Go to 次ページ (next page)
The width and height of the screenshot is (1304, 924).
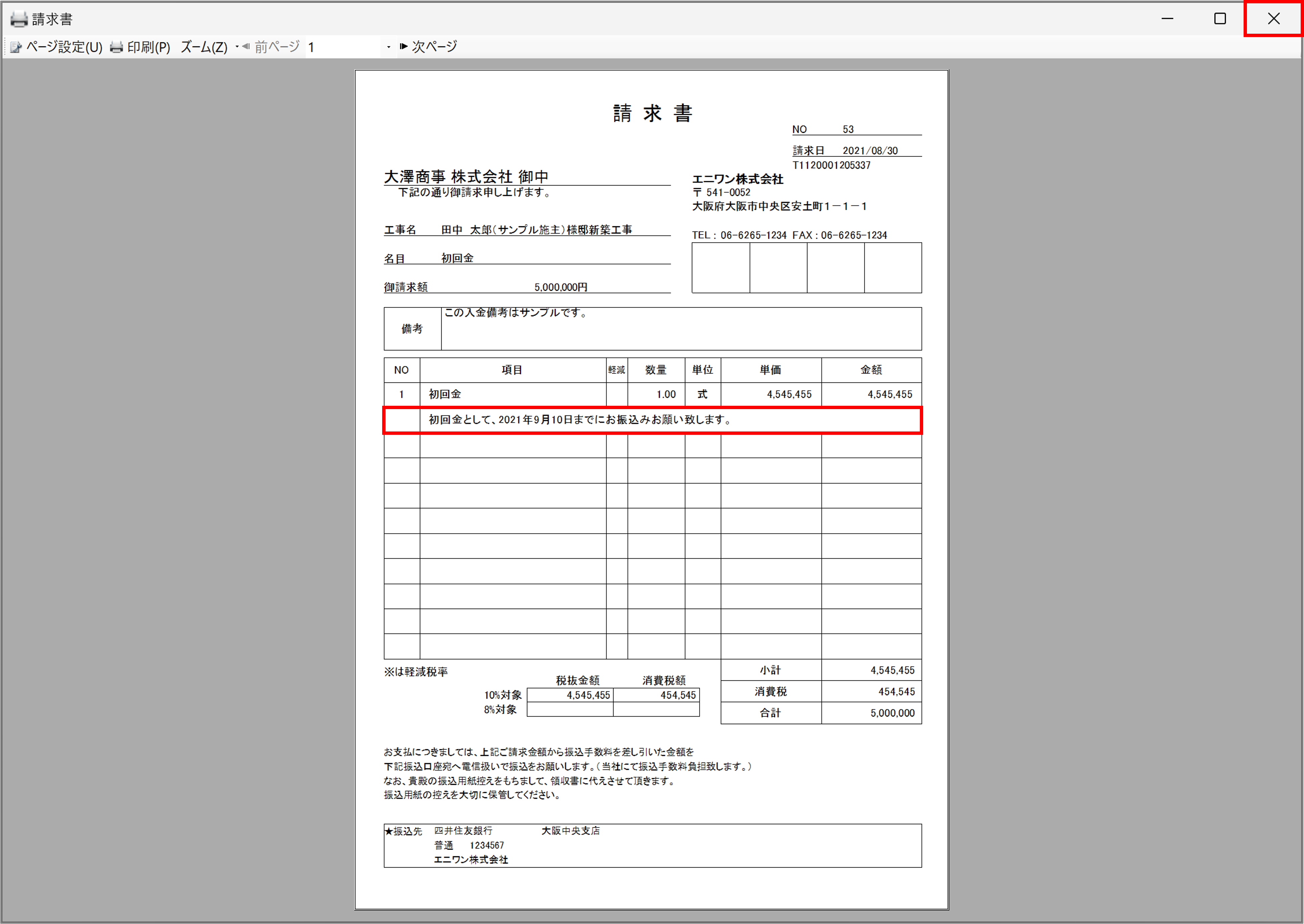(434, 47)
